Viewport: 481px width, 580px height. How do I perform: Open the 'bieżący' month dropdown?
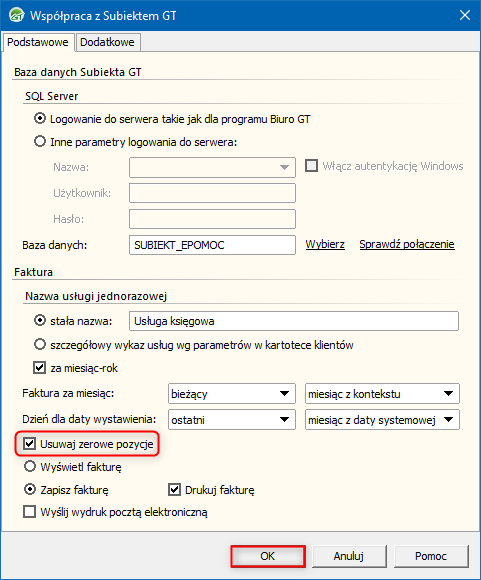[232, 394]
